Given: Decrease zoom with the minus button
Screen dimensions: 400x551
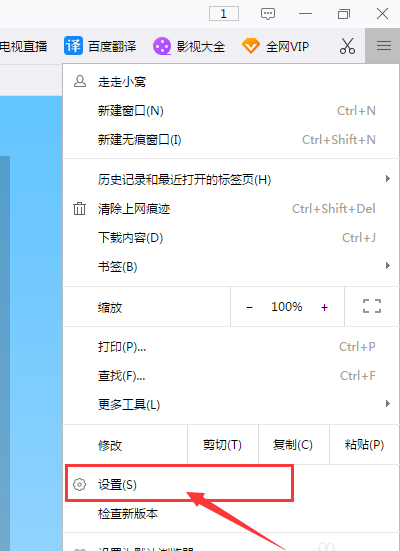Looking at the screenshot, I should click(x=250, y=307).
